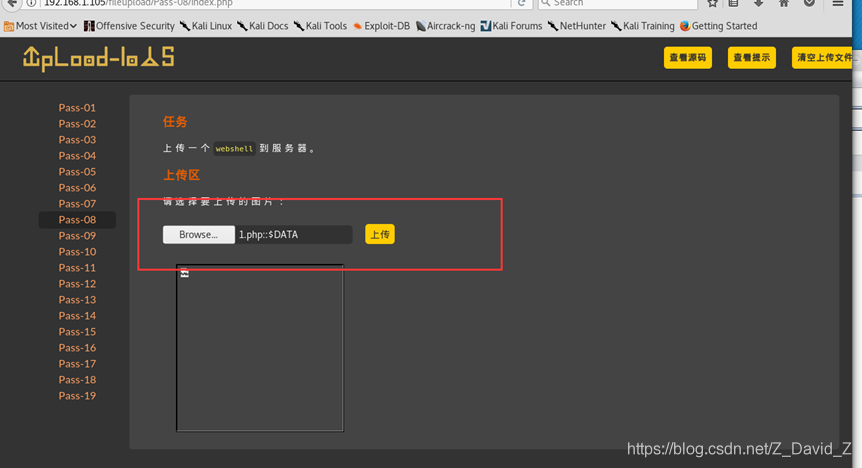This screenshot has width=862, height=468.
Task: Go to the home page icon
Action: pyautogui.click(x=784, y=3)
